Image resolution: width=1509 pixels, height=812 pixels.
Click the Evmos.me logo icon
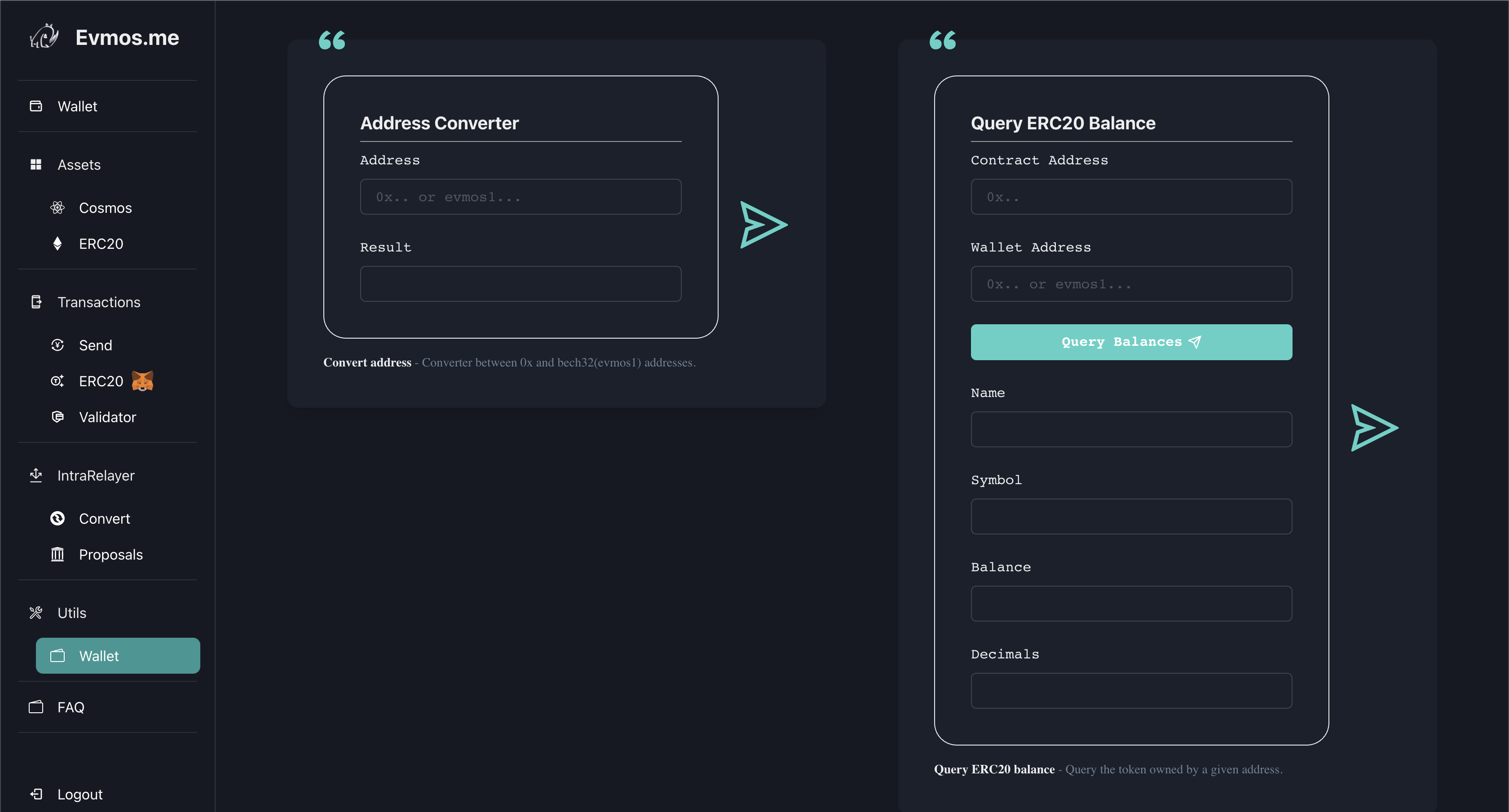click(x=44, y=37)
